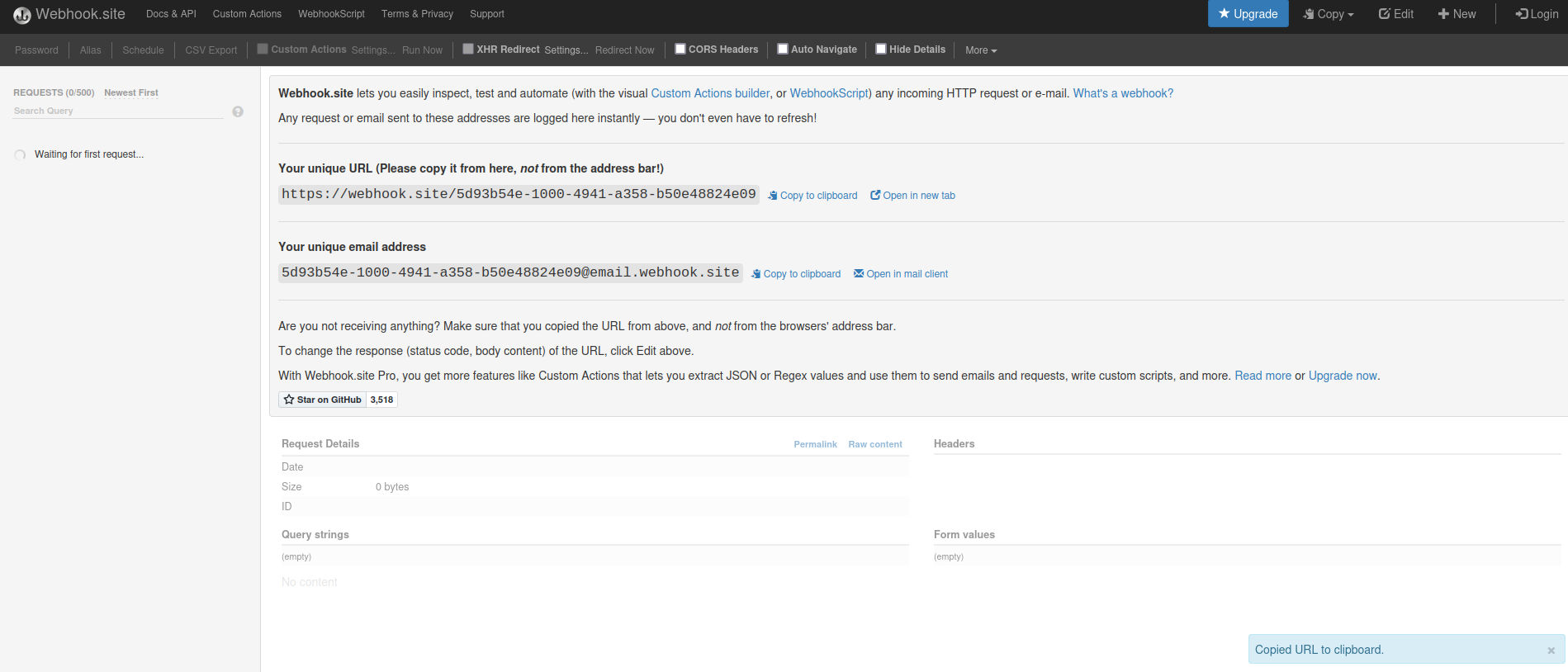
Task: Expand the More dropdown menu
Action: (981, 50)
